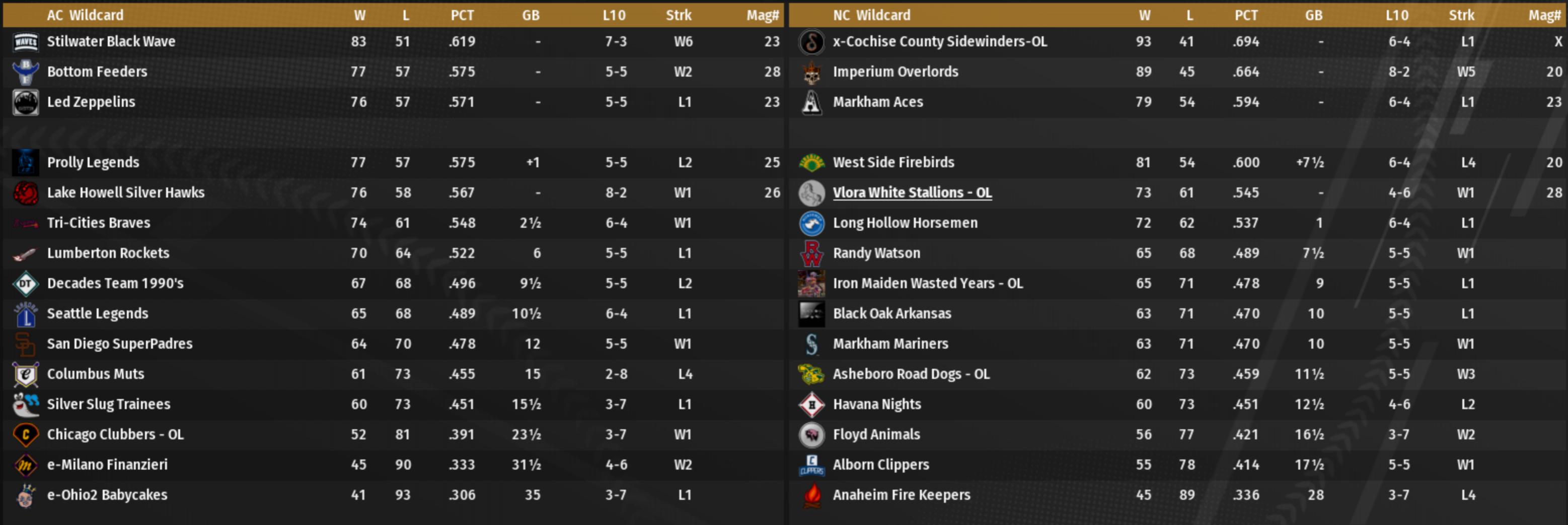Image resolution: width=1568 pixels, height=525 pixels.
Task: Click the Decades Team 1990's logo
Action: click(x=26, y=283)
